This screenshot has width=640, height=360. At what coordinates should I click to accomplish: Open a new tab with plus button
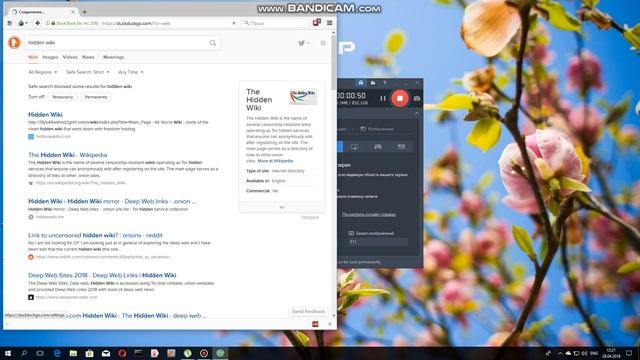(x=84, y=12)
